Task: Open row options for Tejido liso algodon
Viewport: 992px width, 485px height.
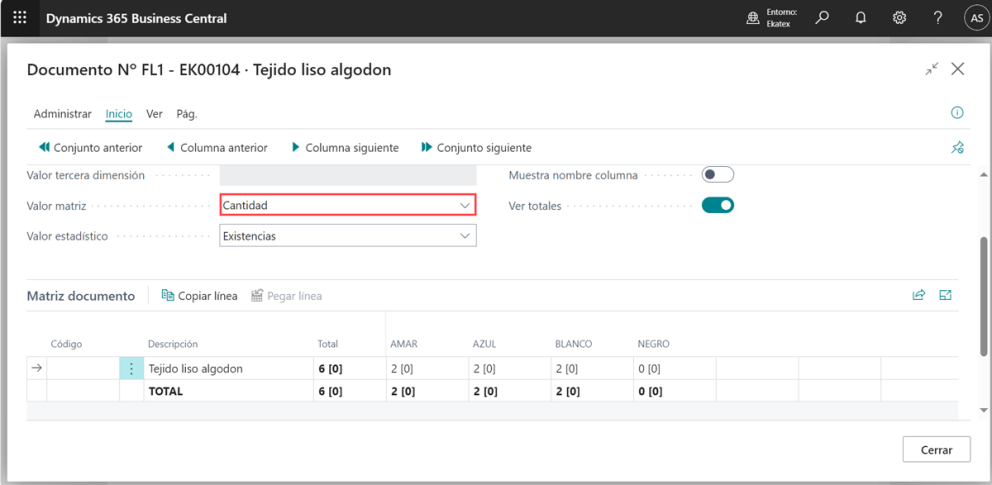Action: coord(131,369)
